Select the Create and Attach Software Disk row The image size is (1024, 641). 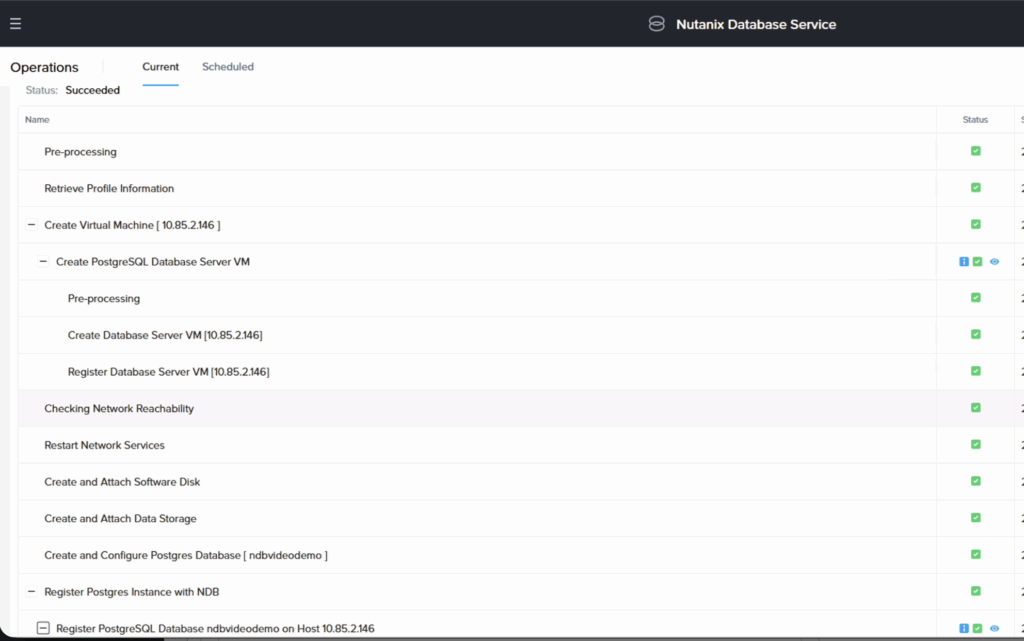[122, 482]
